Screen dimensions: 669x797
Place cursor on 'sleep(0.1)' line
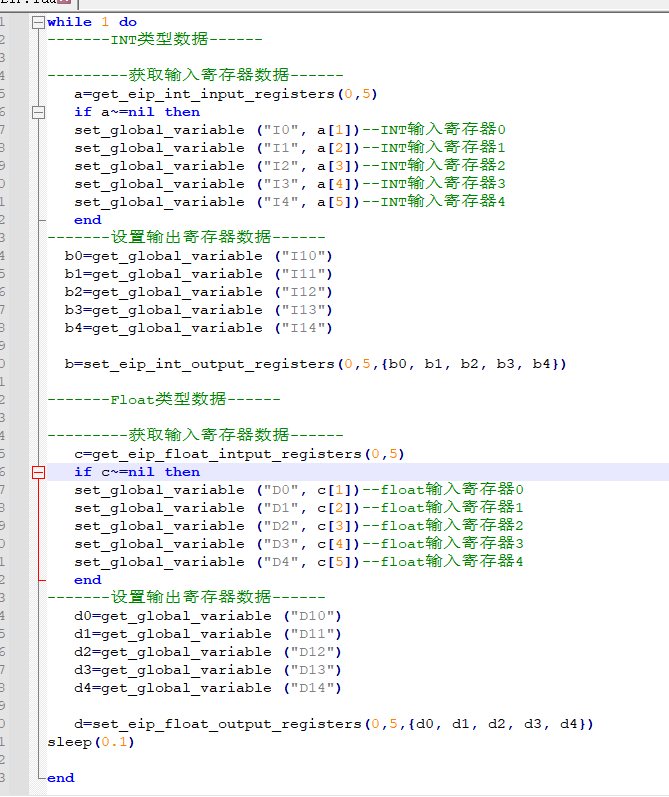click(90, 742)
